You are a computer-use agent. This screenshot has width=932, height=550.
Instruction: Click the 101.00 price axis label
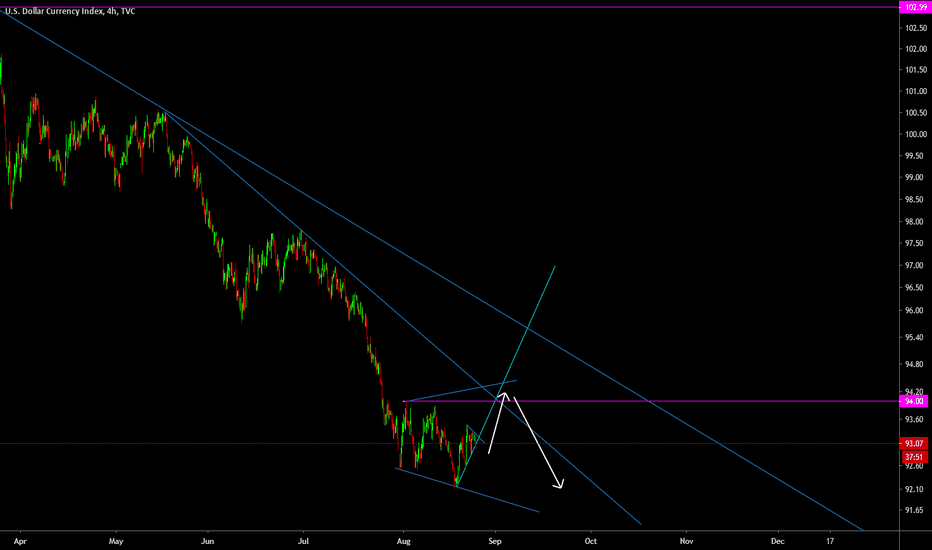click(x=916, y=91)
